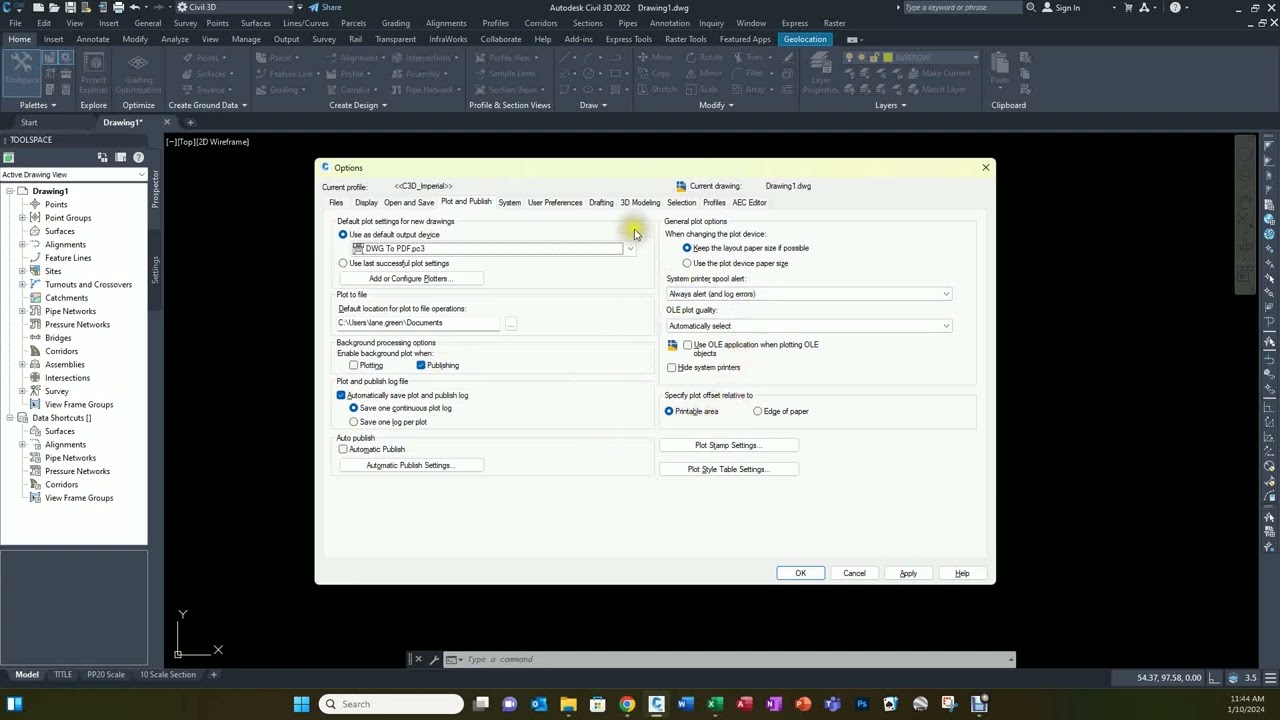Click the Toolspace help icon
The image size is (1280, 720).
coord(138,157)
